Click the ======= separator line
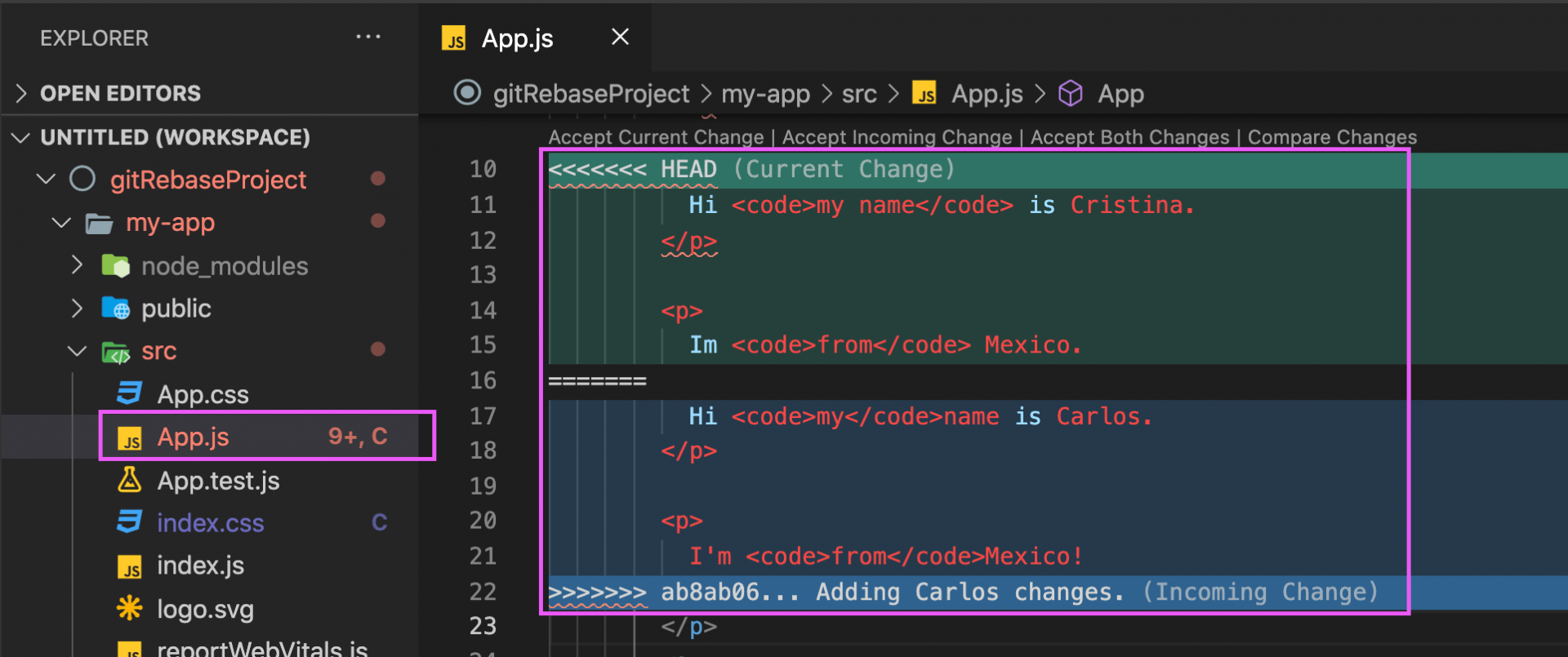Image resolution: width=1568 pixels, height=657 pixels. click(x=597, y=381)
